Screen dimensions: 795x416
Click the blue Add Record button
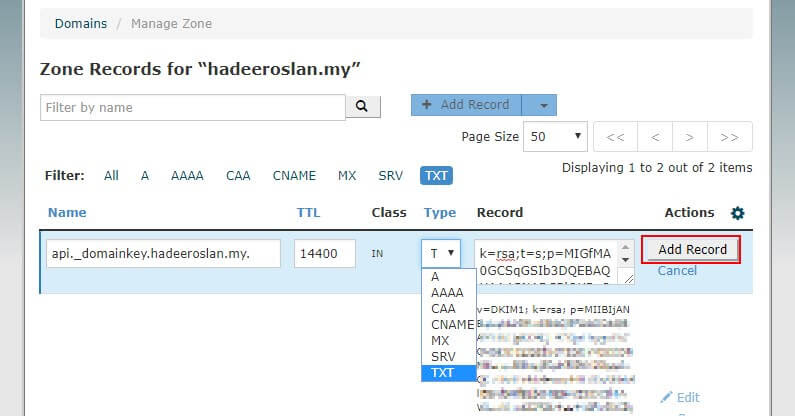click(466, 105)
